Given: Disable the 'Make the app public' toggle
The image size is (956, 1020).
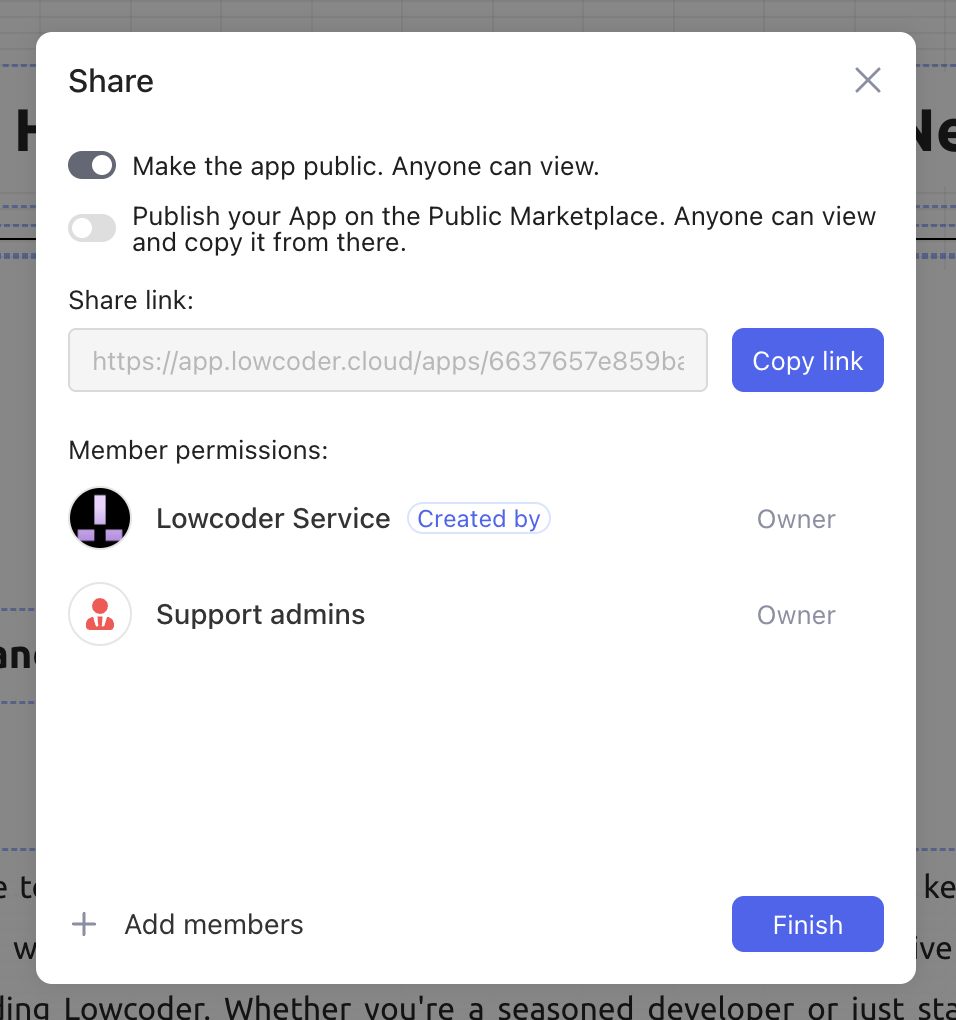Looking at the screenshot, I should (92, 166).
